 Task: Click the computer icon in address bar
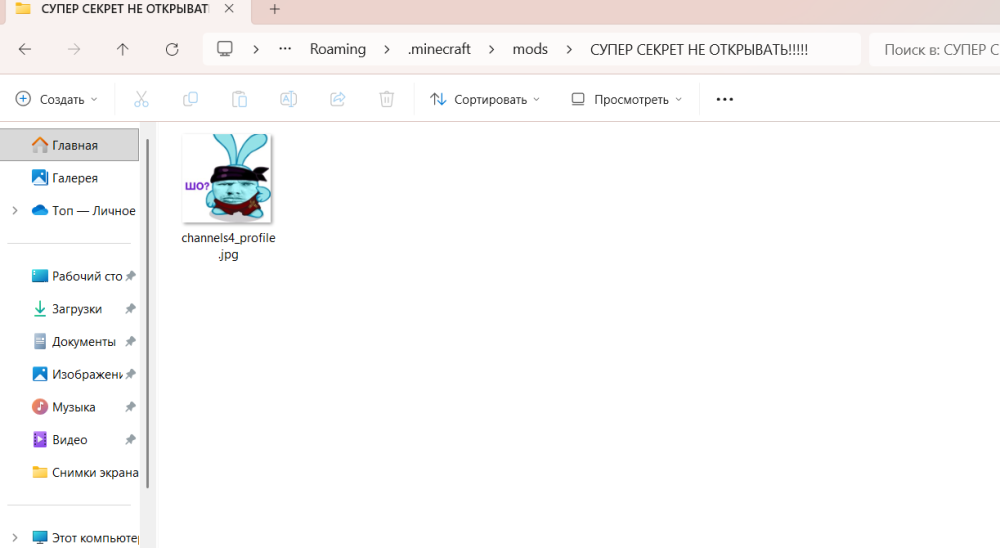click(x=224, y=49)
